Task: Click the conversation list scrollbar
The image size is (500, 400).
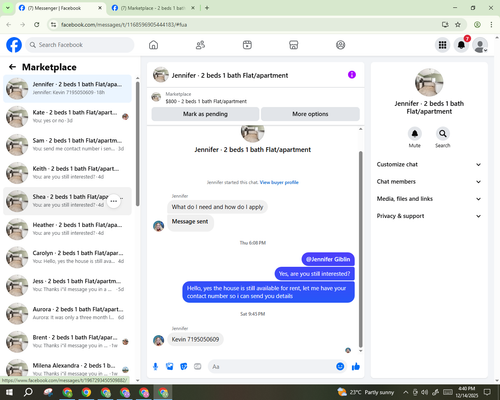Action: pyautogui.click(x=138, y=143)
